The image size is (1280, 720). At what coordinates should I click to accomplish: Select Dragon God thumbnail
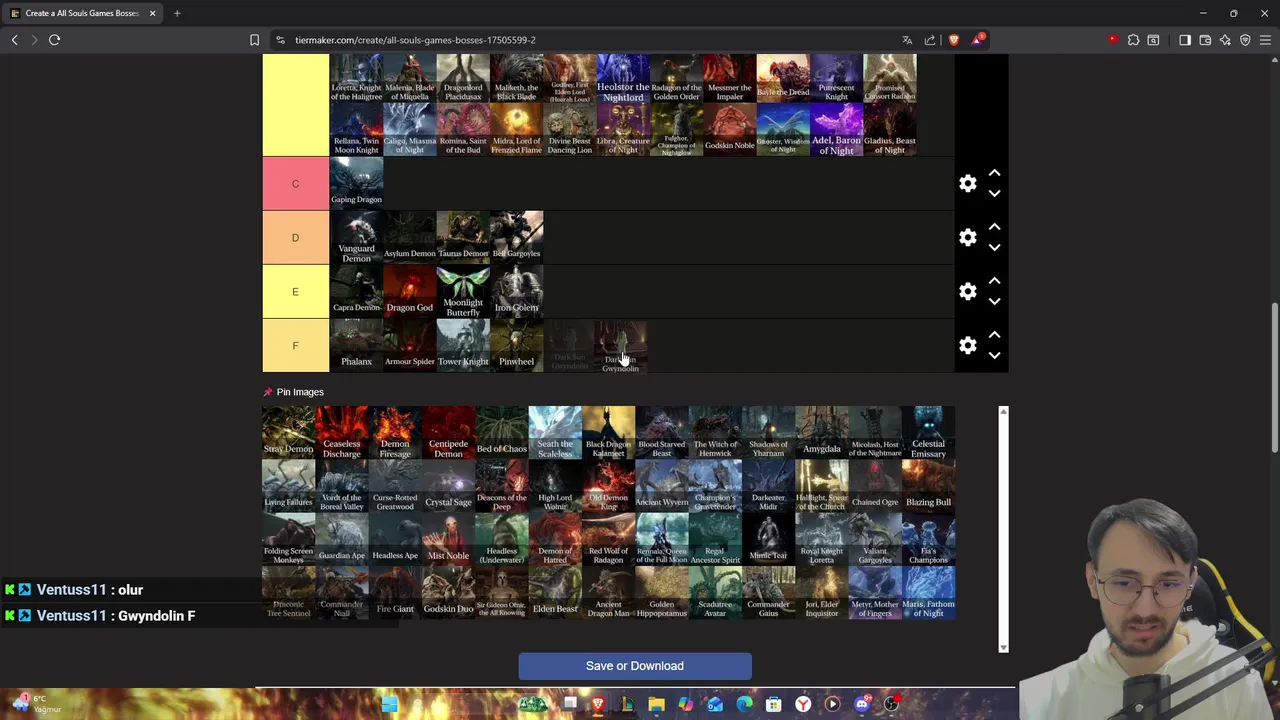410,291
